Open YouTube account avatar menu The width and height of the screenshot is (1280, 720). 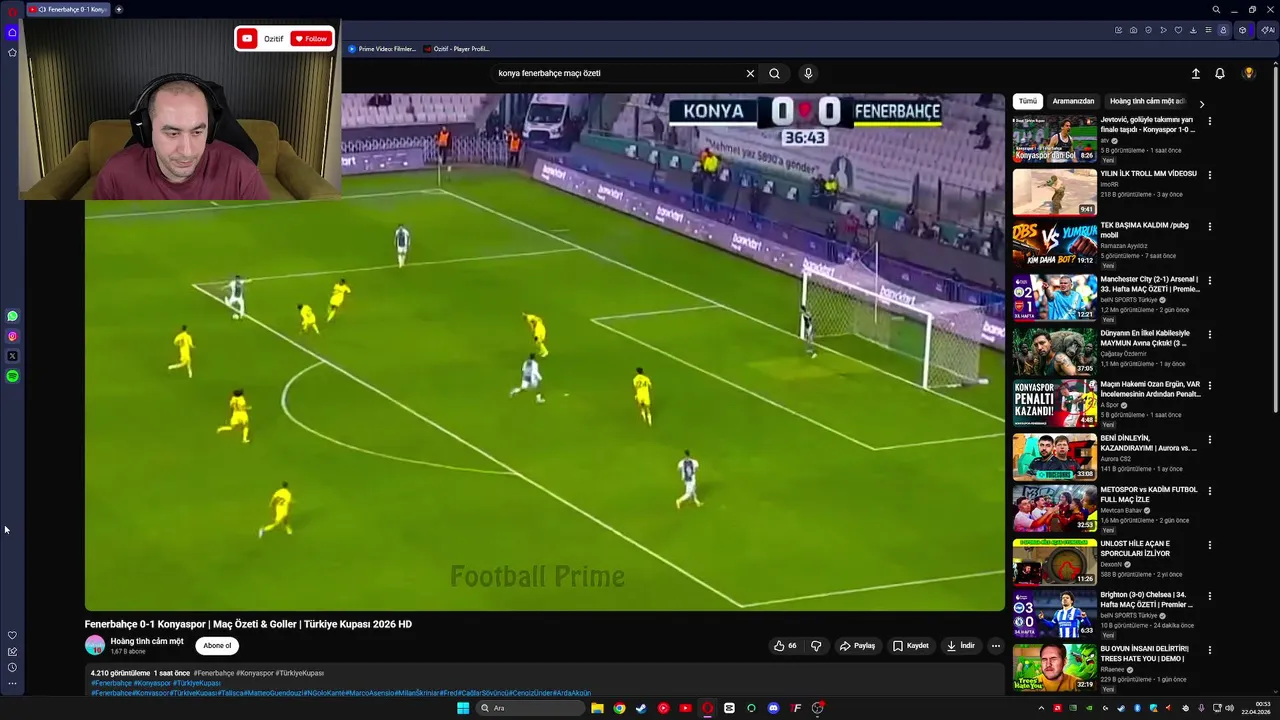click(x=1249, y=73)
